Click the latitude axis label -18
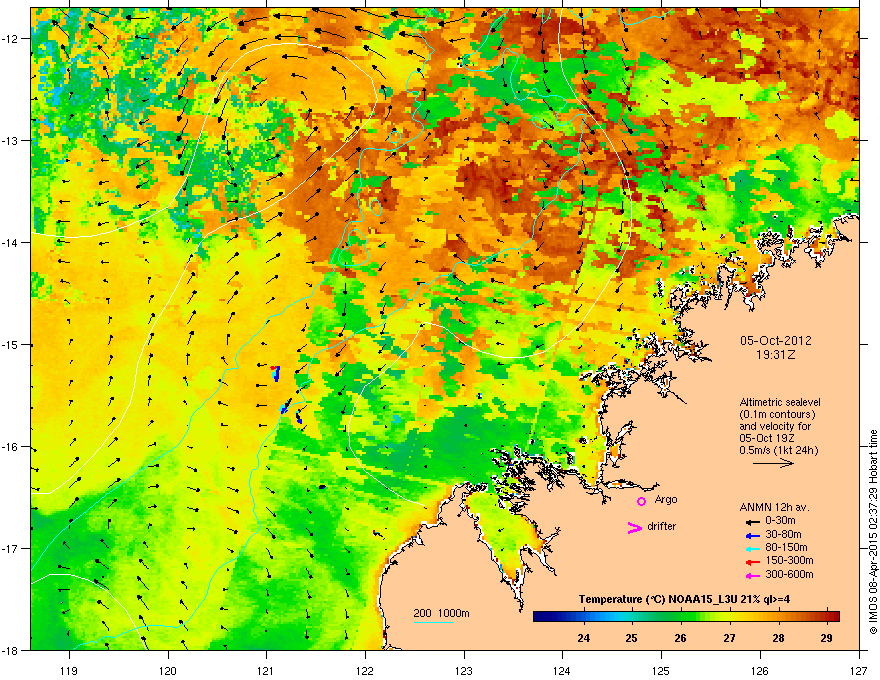880x680 pixels. click(x=11, y=650)
